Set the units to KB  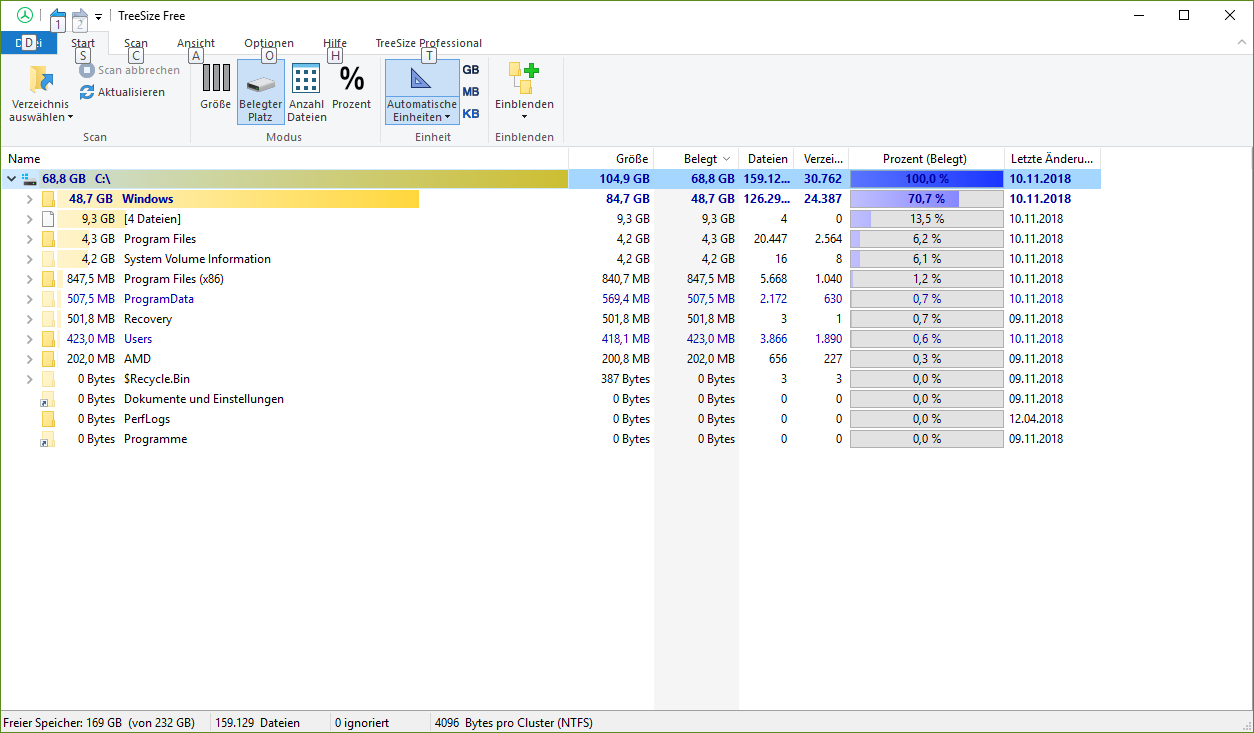click(x=471, y=114)
